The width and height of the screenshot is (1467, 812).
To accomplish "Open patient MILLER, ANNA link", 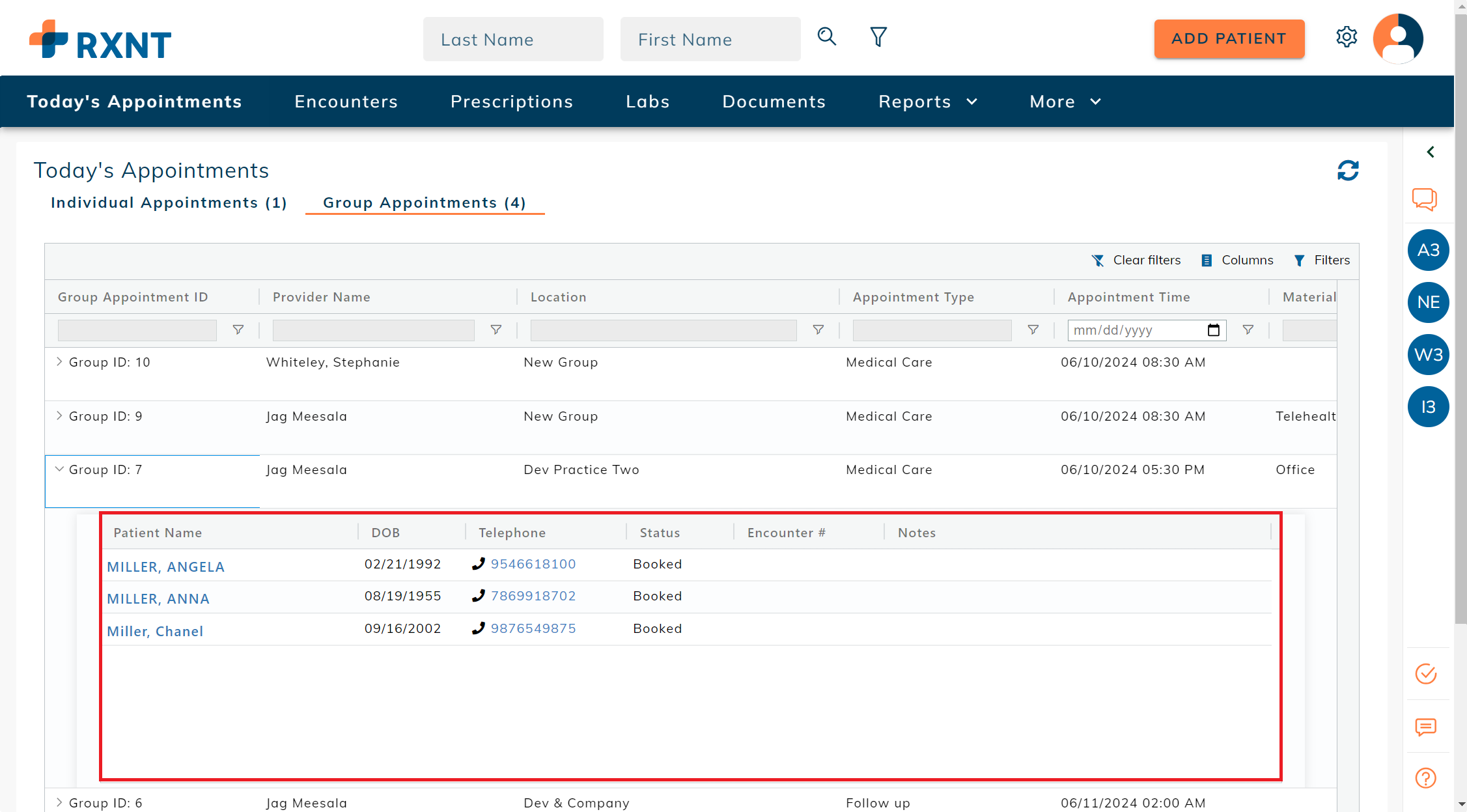I will (x=158, y=598).
